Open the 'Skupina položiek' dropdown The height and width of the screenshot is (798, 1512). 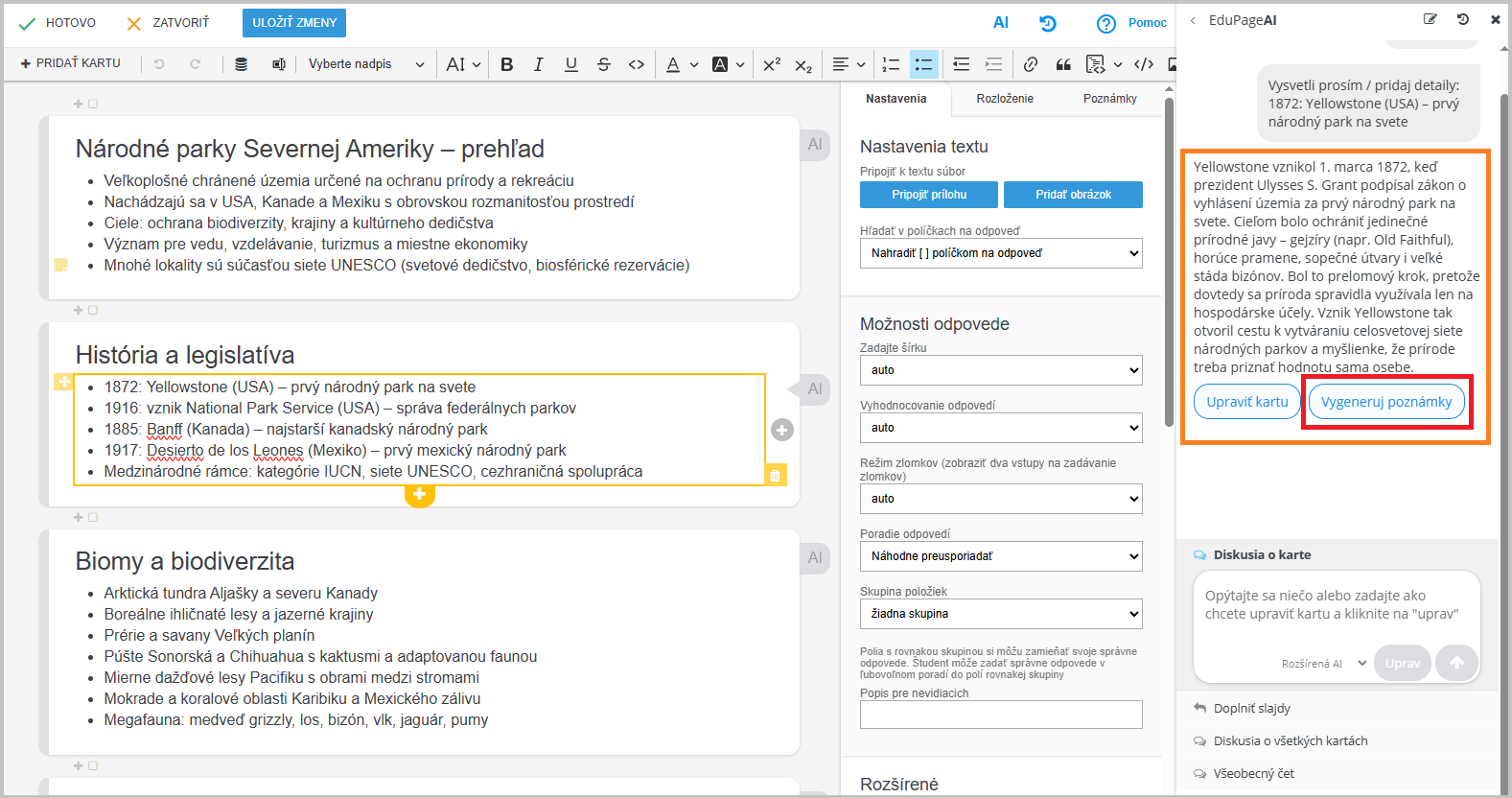[x=1000, y=614]
